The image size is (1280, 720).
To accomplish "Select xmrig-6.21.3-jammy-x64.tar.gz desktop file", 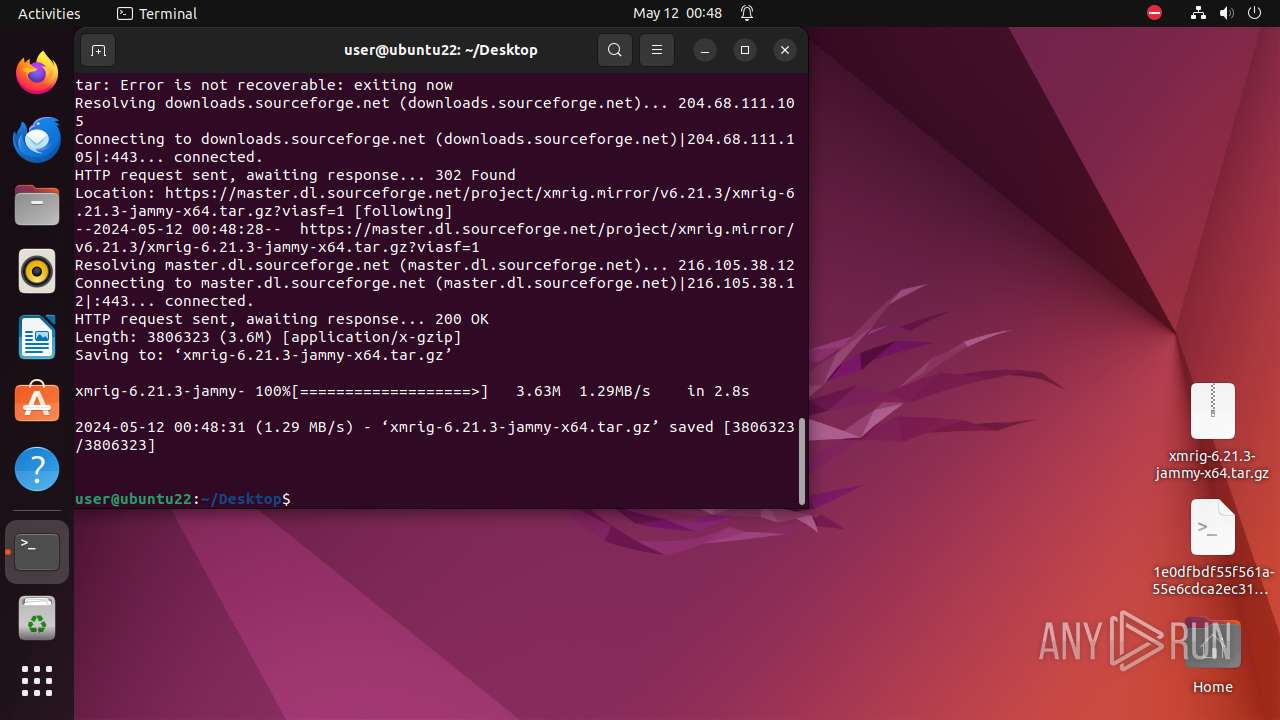I will (1212, 432).
